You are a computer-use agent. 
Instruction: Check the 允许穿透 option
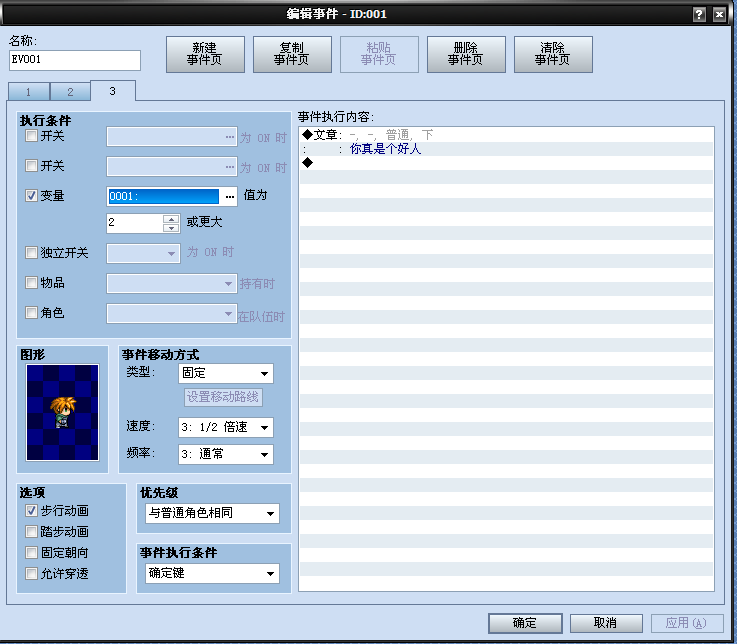pos(31,573)
